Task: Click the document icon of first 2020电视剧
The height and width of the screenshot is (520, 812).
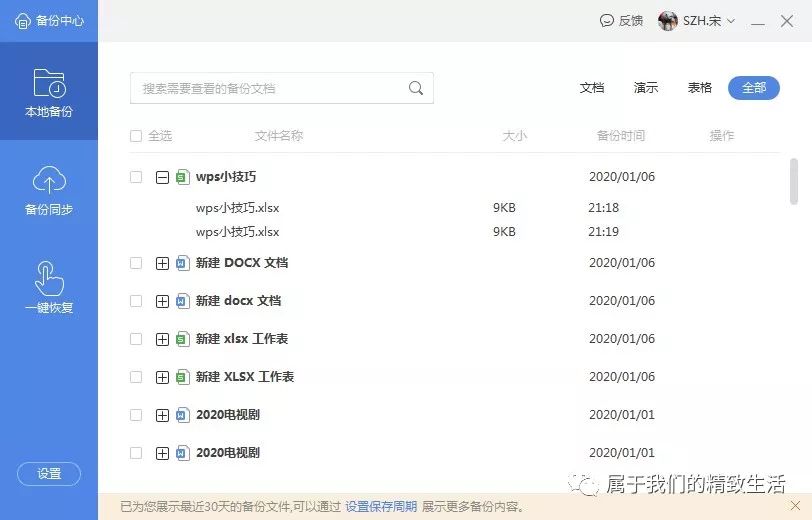Action: point(182,415)
